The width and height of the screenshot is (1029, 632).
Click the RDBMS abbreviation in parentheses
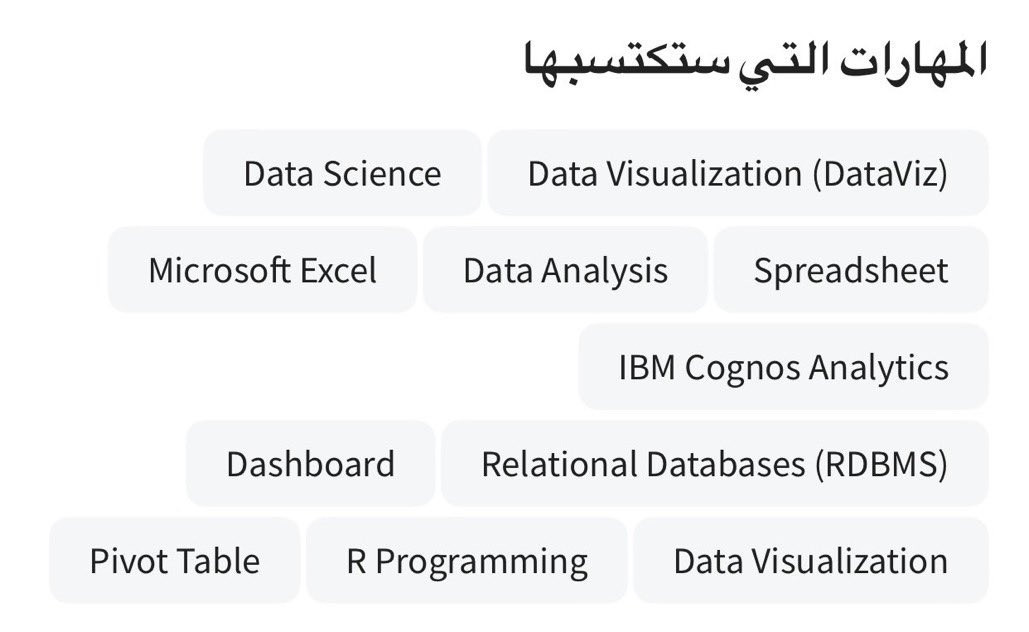pos(881,464)
